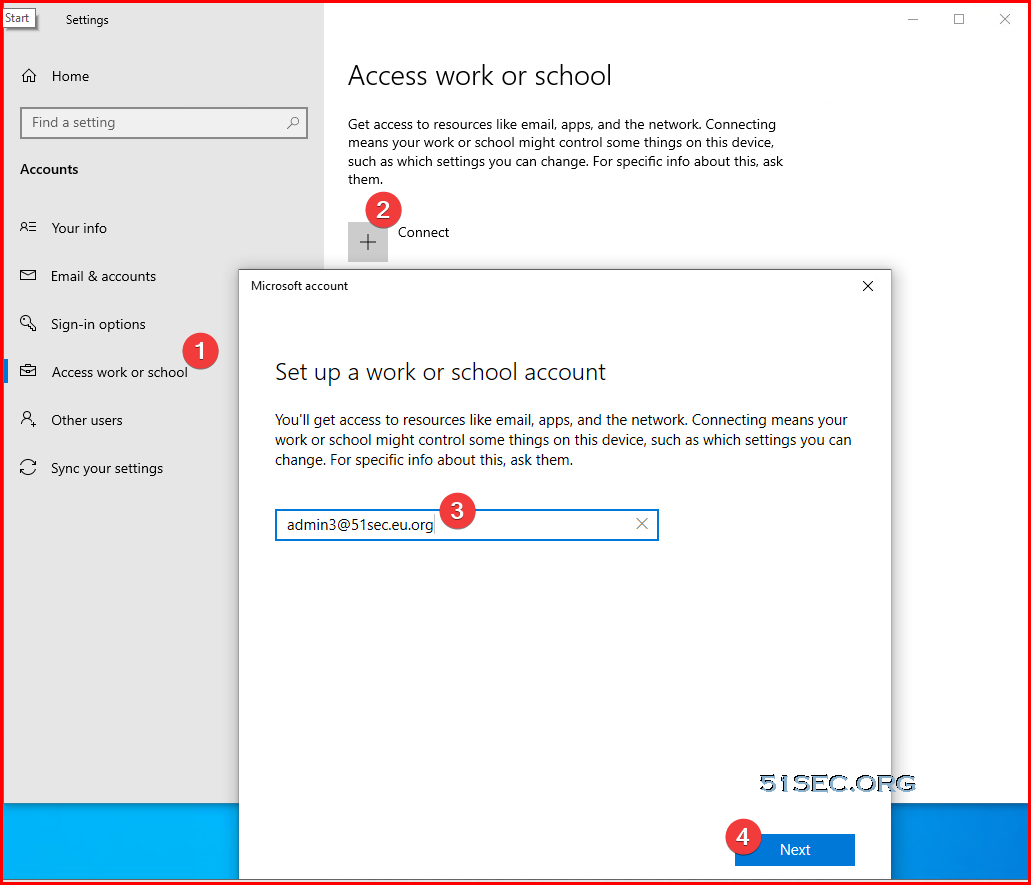1031x885 pixels.
Task: Click the Microsoft account dialog title
Action: (299, 286)
